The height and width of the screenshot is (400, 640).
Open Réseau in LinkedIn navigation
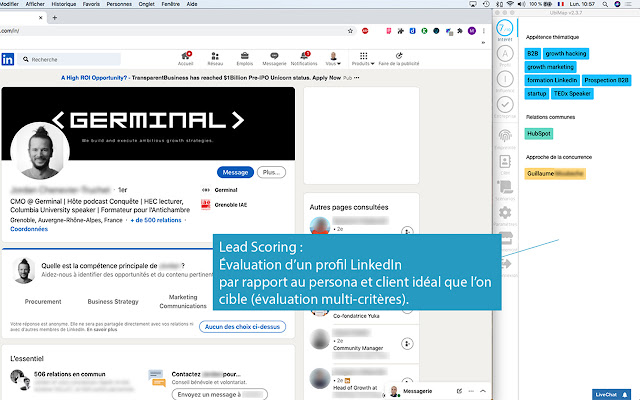pyautogui.click(x=215, y=58)
